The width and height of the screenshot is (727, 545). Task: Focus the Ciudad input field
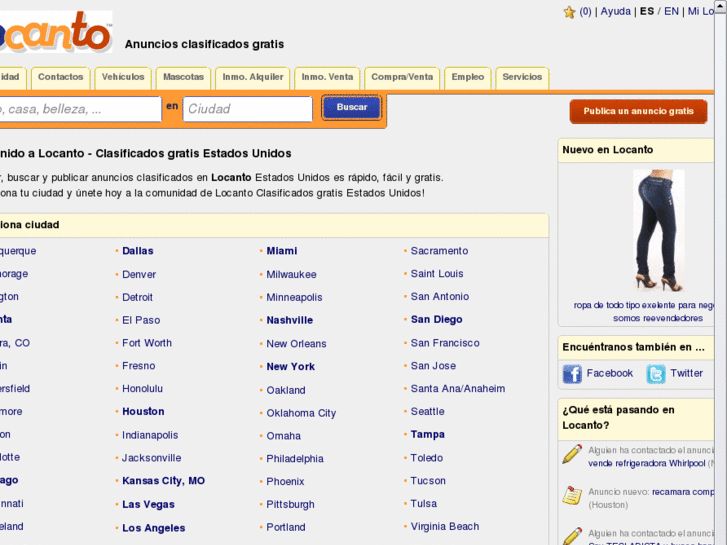pyautogui.click(x=248, y=109)
